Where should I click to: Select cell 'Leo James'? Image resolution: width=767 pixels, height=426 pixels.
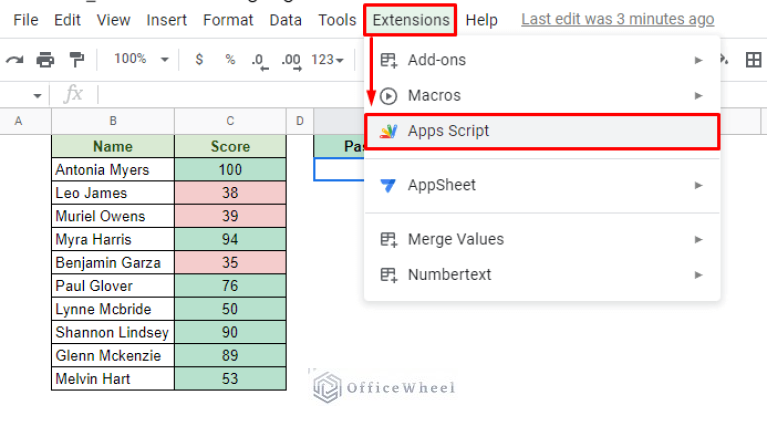(x=113, y=193)
